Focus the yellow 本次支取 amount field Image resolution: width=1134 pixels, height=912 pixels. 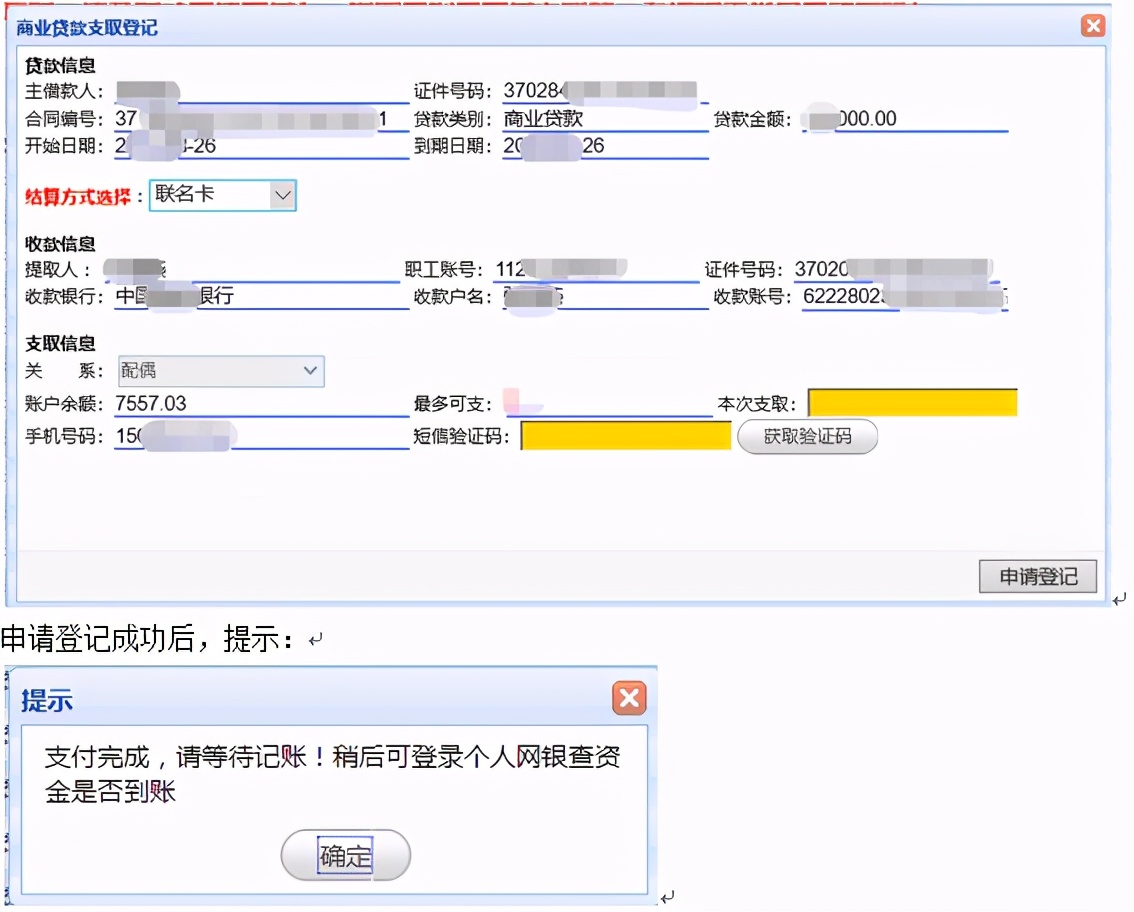pyautogui.click(x=912, y=404)
